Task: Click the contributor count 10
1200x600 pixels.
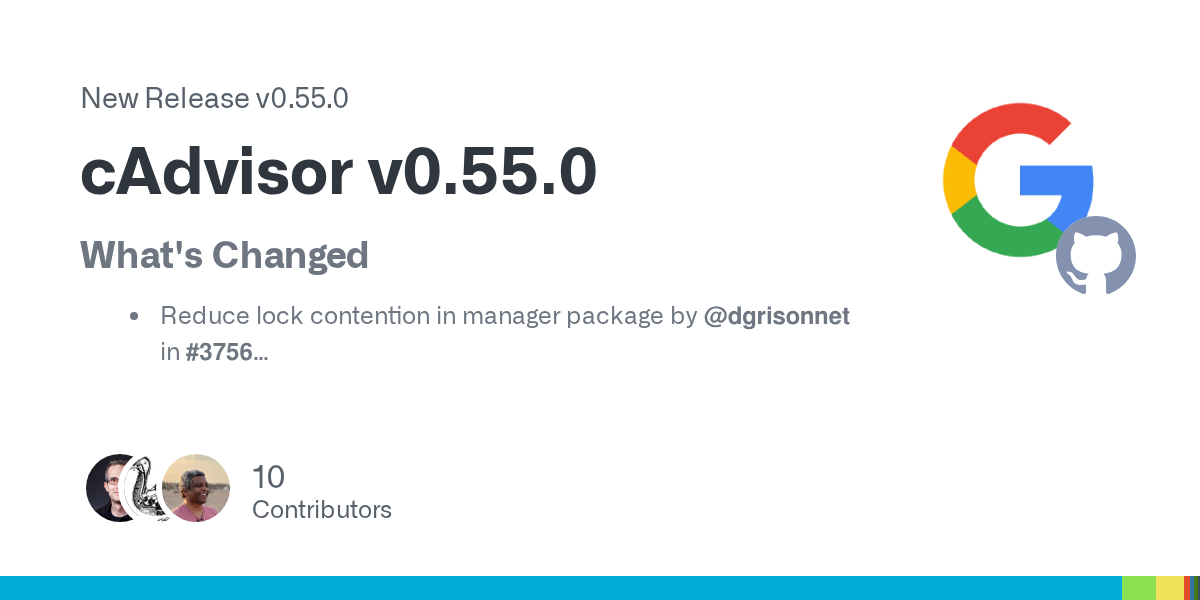Action: coord(269,476)
